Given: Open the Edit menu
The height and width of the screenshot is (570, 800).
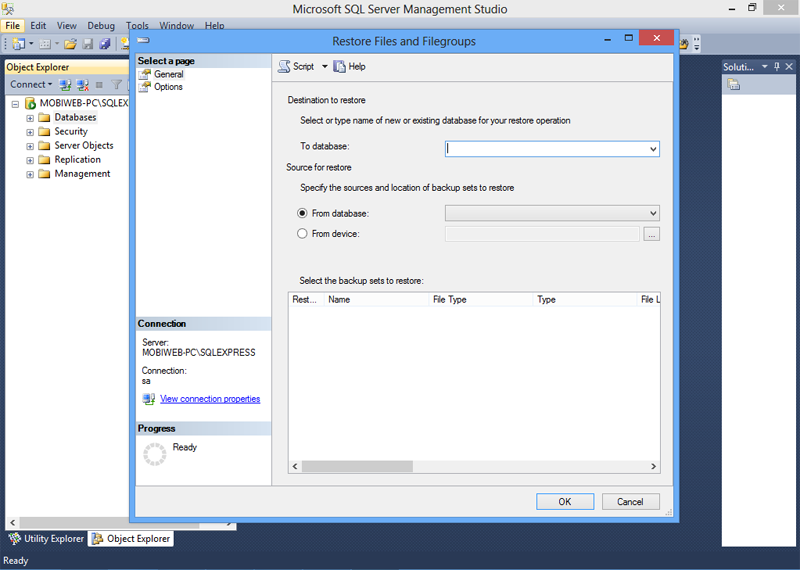Looking at the screenshot, I should tap(38, 26).
